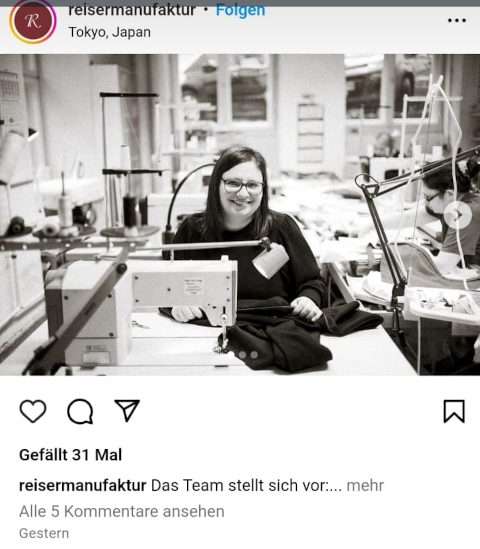
Task: Expand the caption with mehr
Action: (365, 486)
